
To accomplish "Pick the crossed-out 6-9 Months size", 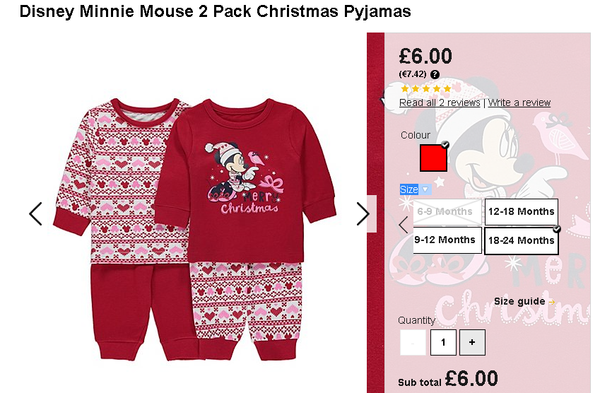I will pos(447,212).
